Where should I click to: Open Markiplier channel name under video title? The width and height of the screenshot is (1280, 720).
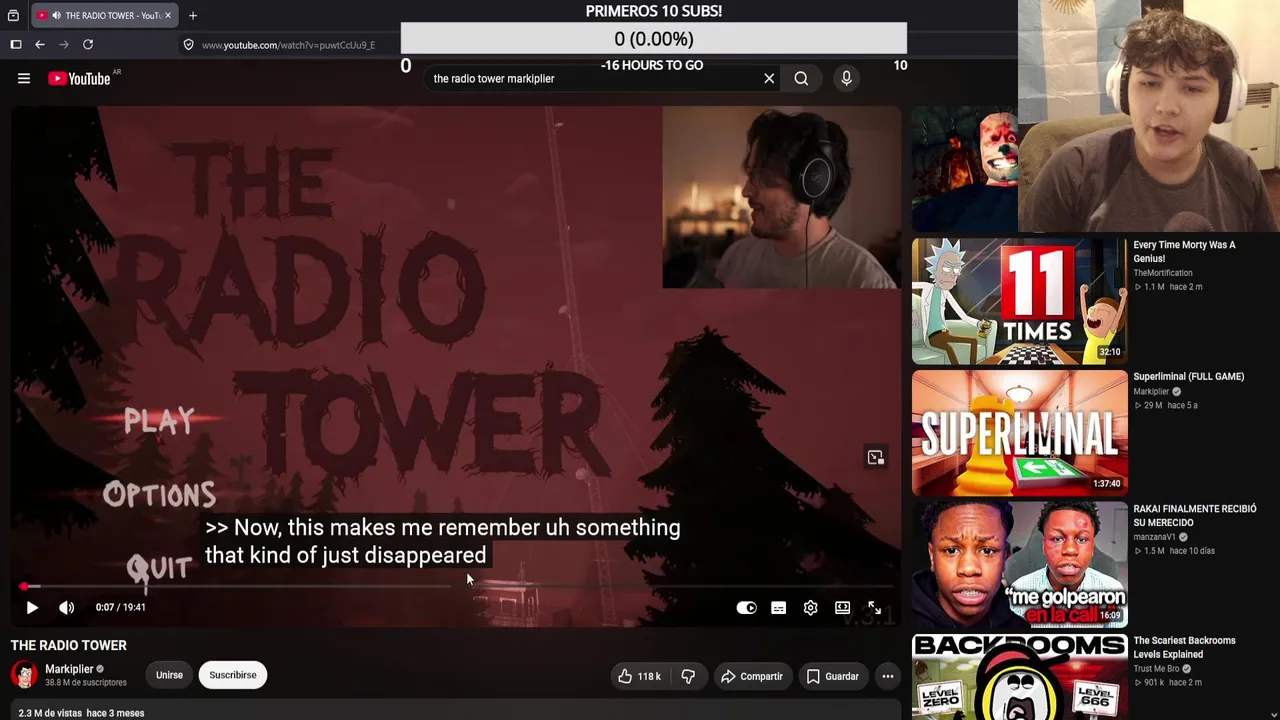pyautogui.click(x=69, y=669)
